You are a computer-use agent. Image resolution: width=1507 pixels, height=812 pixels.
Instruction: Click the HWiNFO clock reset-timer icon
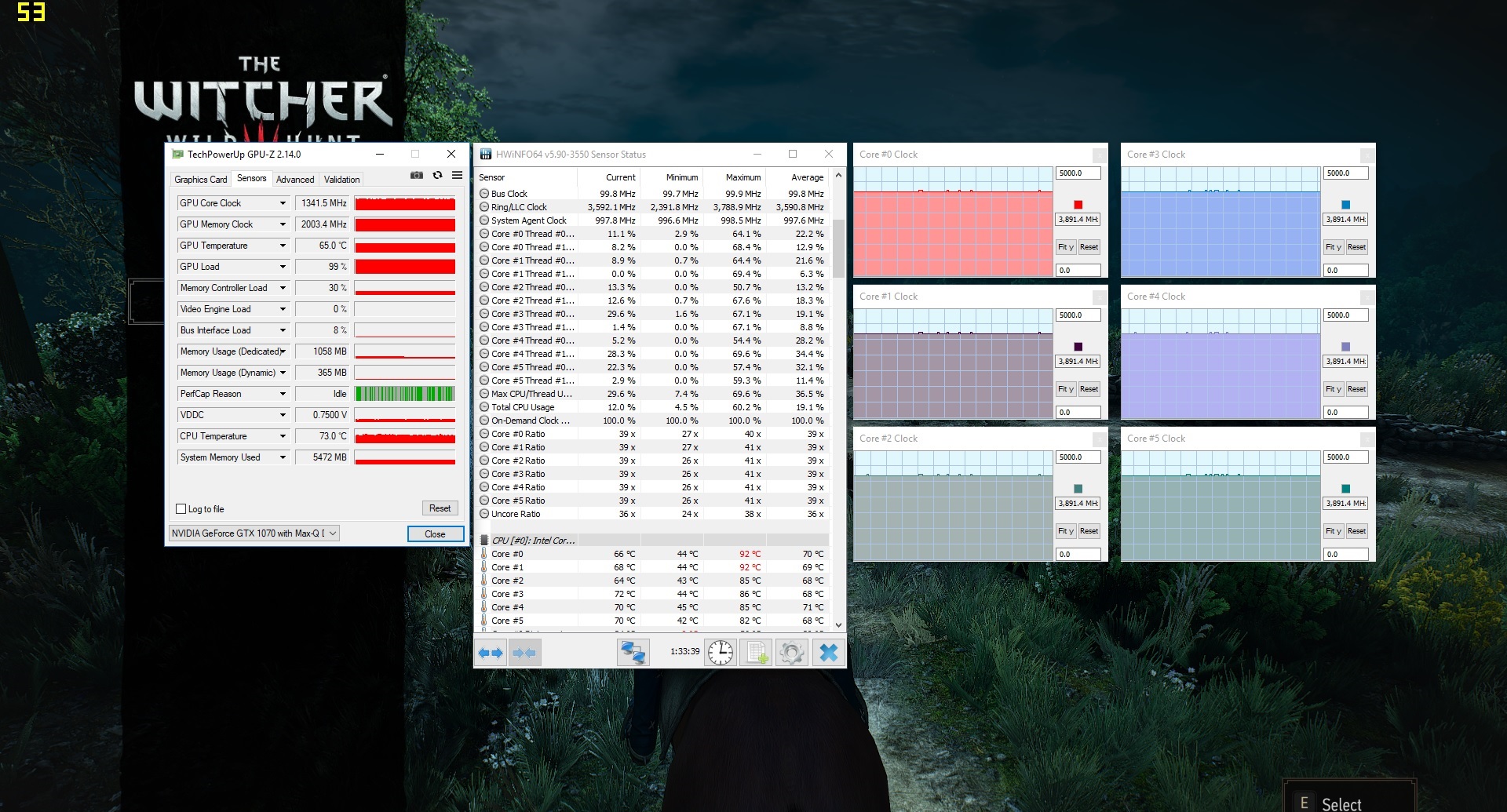720,652
